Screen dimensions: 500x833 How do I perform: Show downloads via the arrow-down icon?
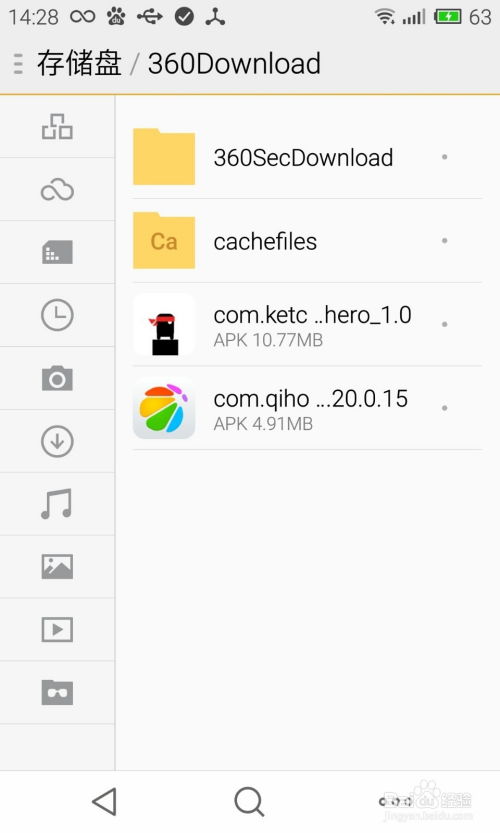pos(57,441)
